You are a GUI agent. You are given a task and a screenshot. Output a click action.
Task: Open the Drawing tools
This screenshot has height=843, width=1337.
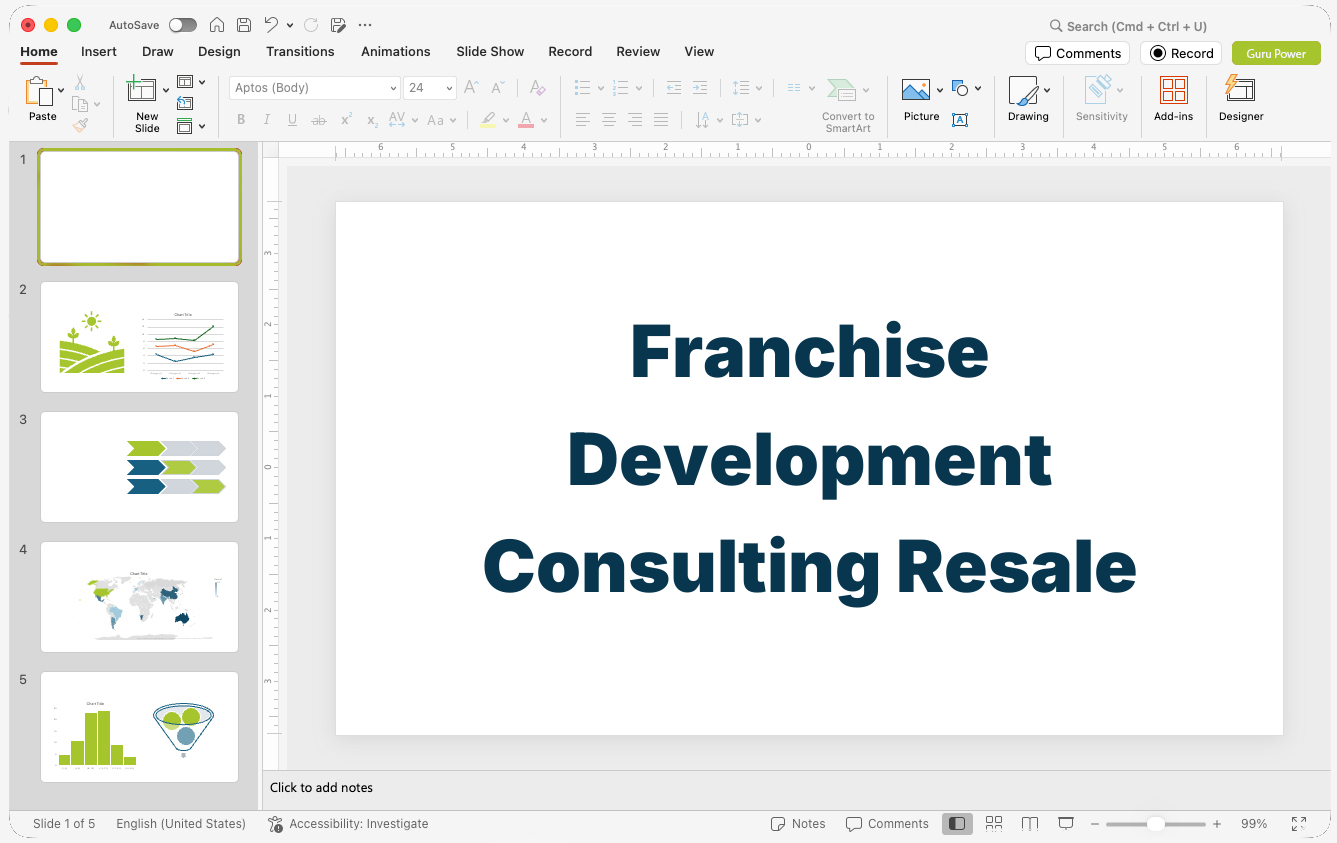click(x=1028, y=99)
